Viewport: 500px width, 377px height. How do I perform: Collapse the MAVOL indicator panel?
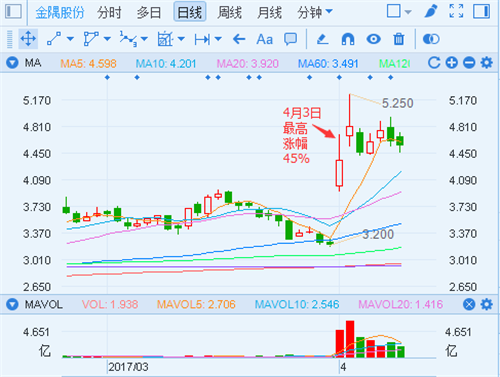(12, 304)
